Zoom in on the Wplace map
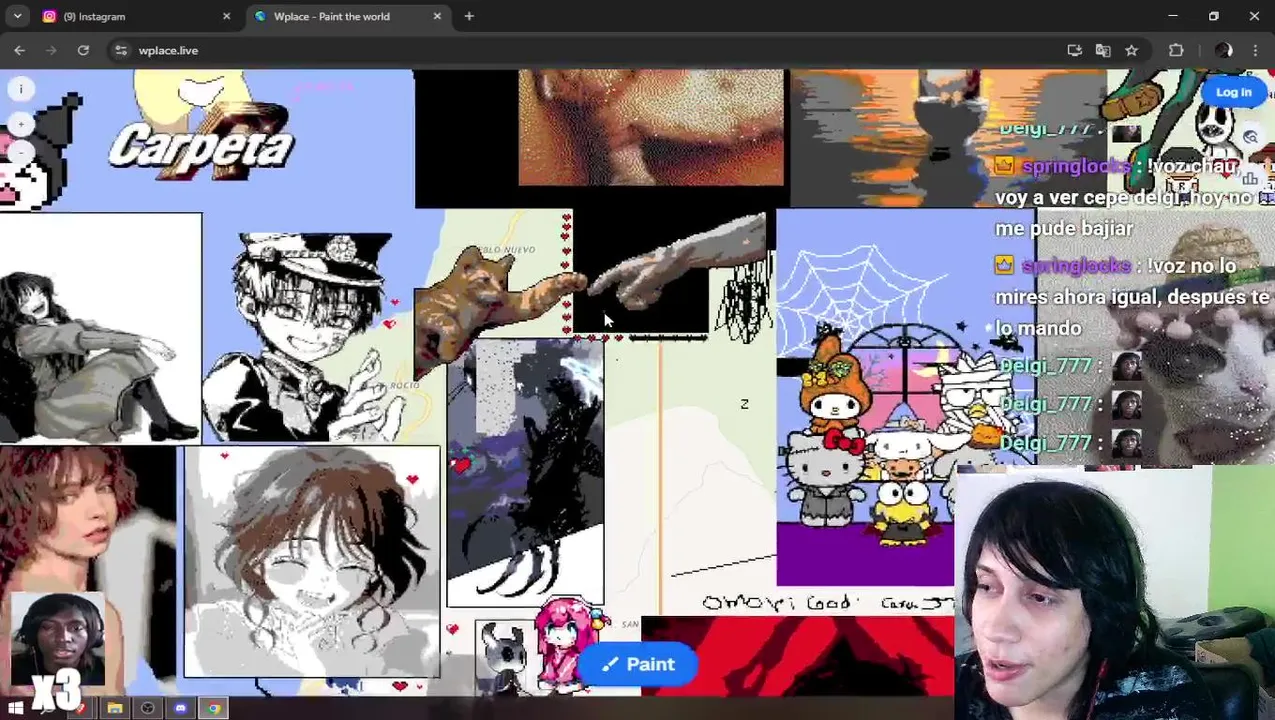The width and height of the screenshot is (1275, 720). click(x=20, y=124)
